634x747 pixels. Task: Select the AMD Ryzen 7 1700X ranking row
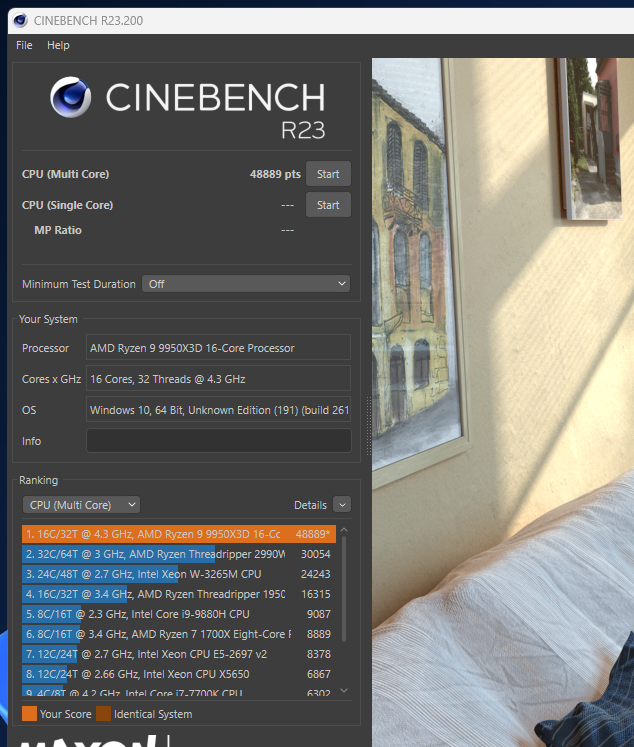click(x=179, y=634)
